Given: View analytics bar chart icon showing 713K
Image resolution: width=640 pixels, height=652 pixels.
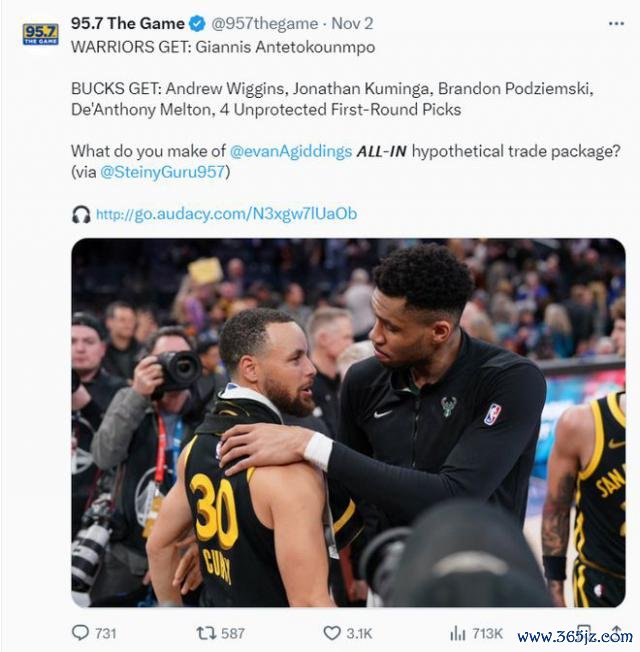Looking at the screenshot, I should coord(457,633).
